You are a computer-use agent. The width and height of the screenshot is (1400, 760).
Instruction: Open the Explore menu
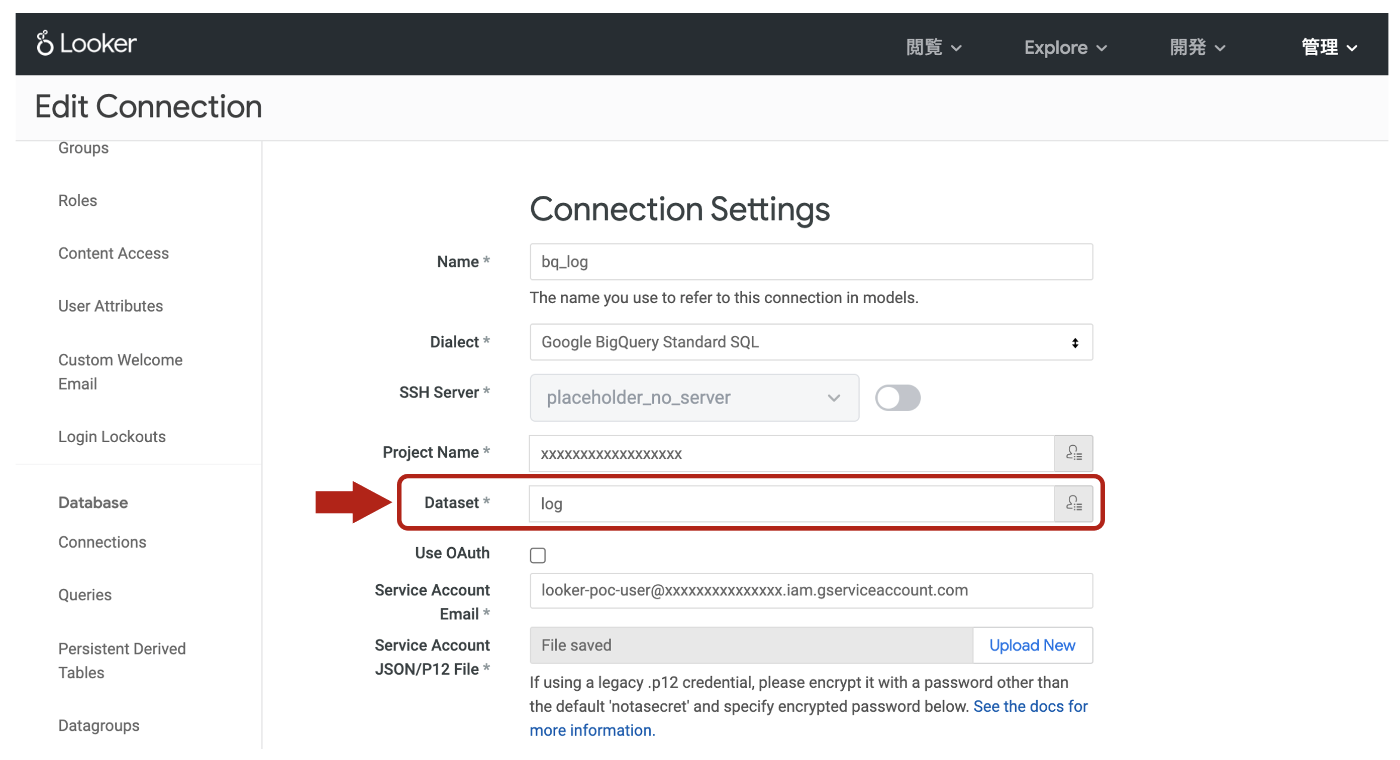1066,47
